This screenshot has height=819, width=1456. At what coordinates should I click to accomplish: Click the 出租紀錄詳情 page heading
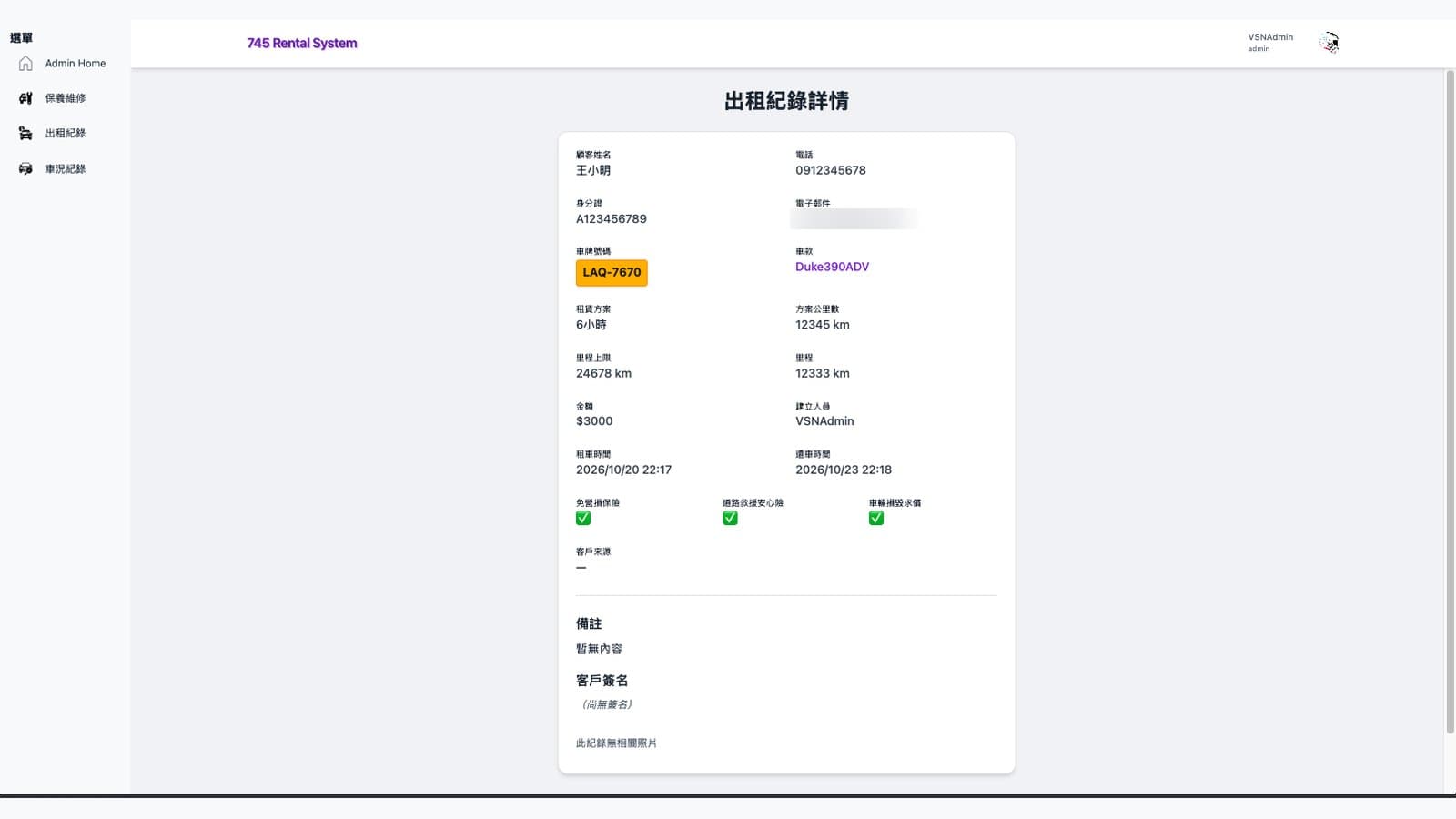coord(786,101)
